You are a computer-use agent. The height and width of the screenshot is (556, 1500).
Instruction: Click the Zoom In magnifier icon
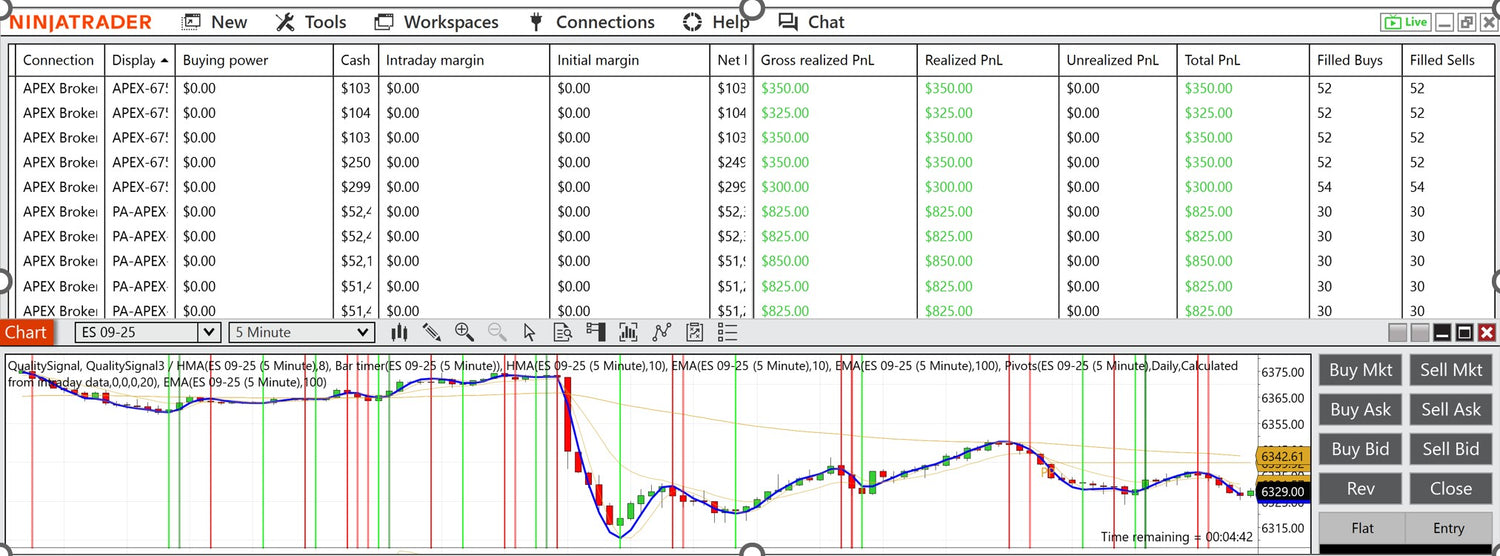pos(464,332)
